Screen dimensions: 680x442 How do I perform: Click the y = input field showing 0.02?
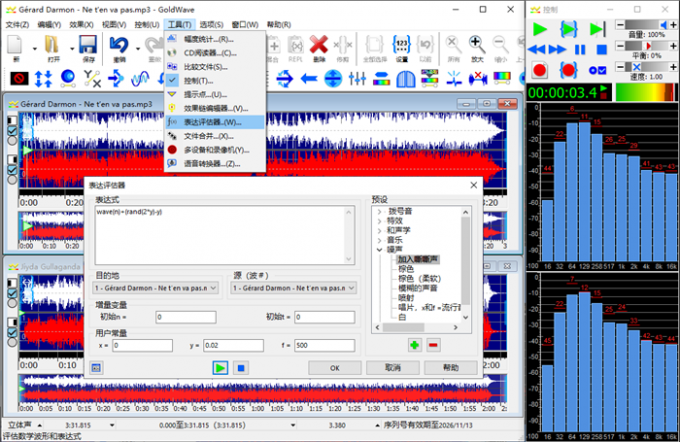tap(233, 345)
